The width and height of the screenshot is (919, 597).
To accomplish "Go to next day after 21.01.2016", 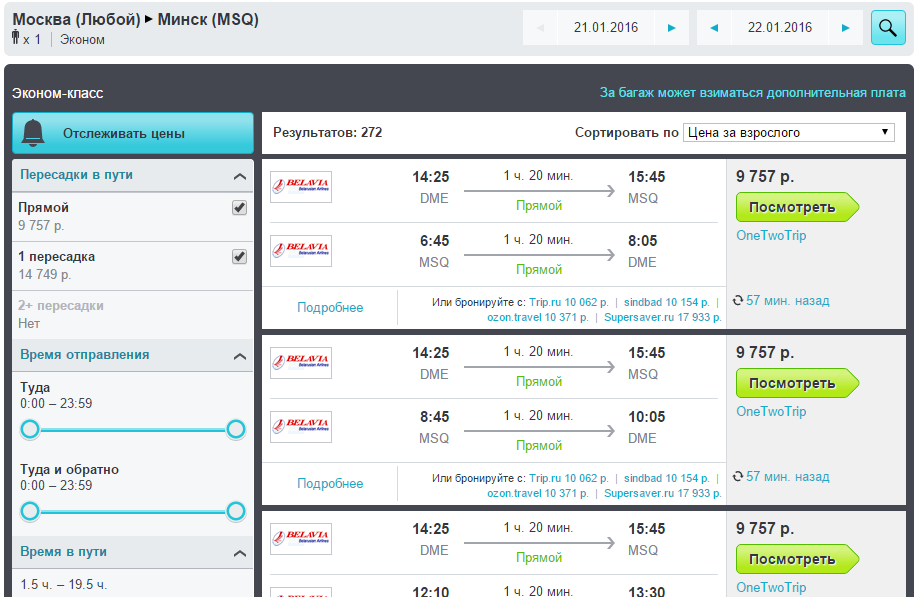I will 672,28.
